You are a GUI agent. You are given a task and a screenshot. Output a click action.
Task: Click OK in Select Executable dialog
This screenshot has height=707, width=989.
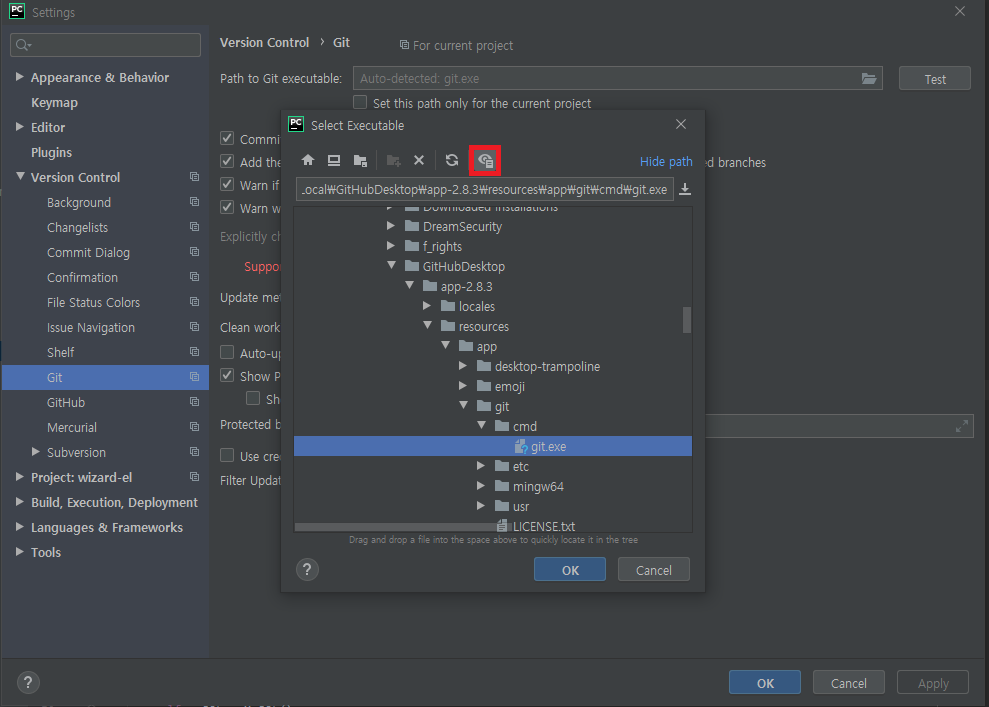pos(570,570)
